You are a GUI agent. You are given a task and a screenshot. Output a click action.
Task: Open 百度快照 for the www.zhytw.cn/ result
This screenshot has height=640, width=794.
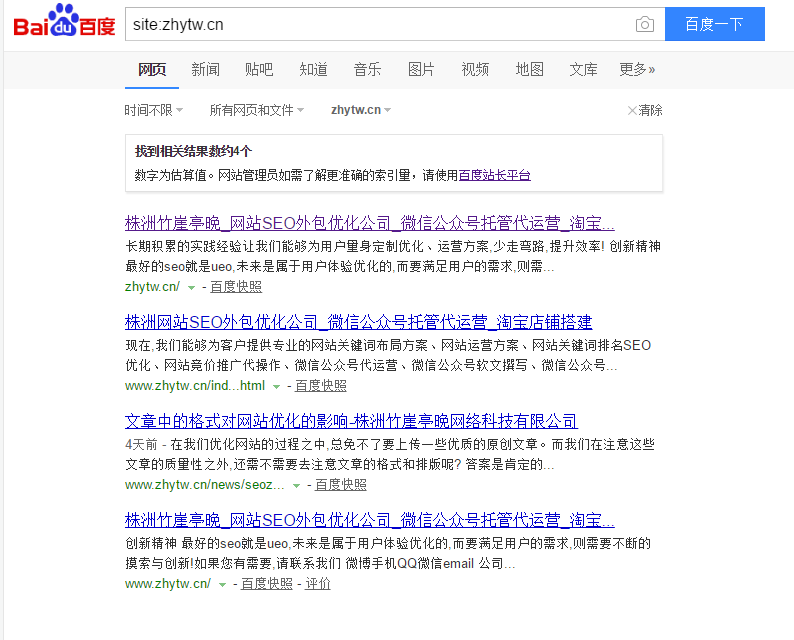pyautogui.click(x=267, y=584)
